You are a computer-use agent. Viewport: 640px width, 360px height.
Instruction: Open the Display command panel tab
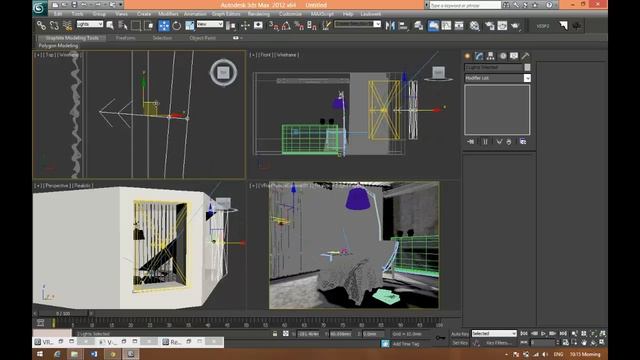[514, 56]
